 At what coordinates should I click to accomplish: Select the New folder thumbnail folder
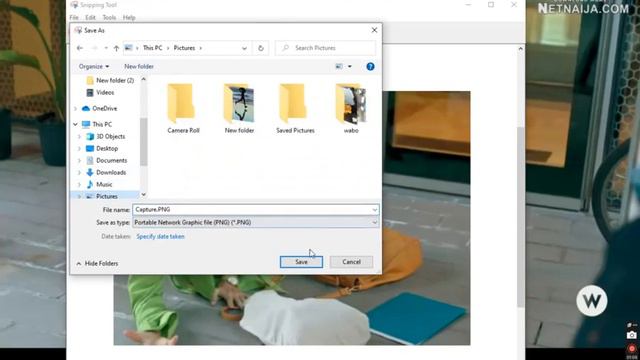(x=239, y=108)
